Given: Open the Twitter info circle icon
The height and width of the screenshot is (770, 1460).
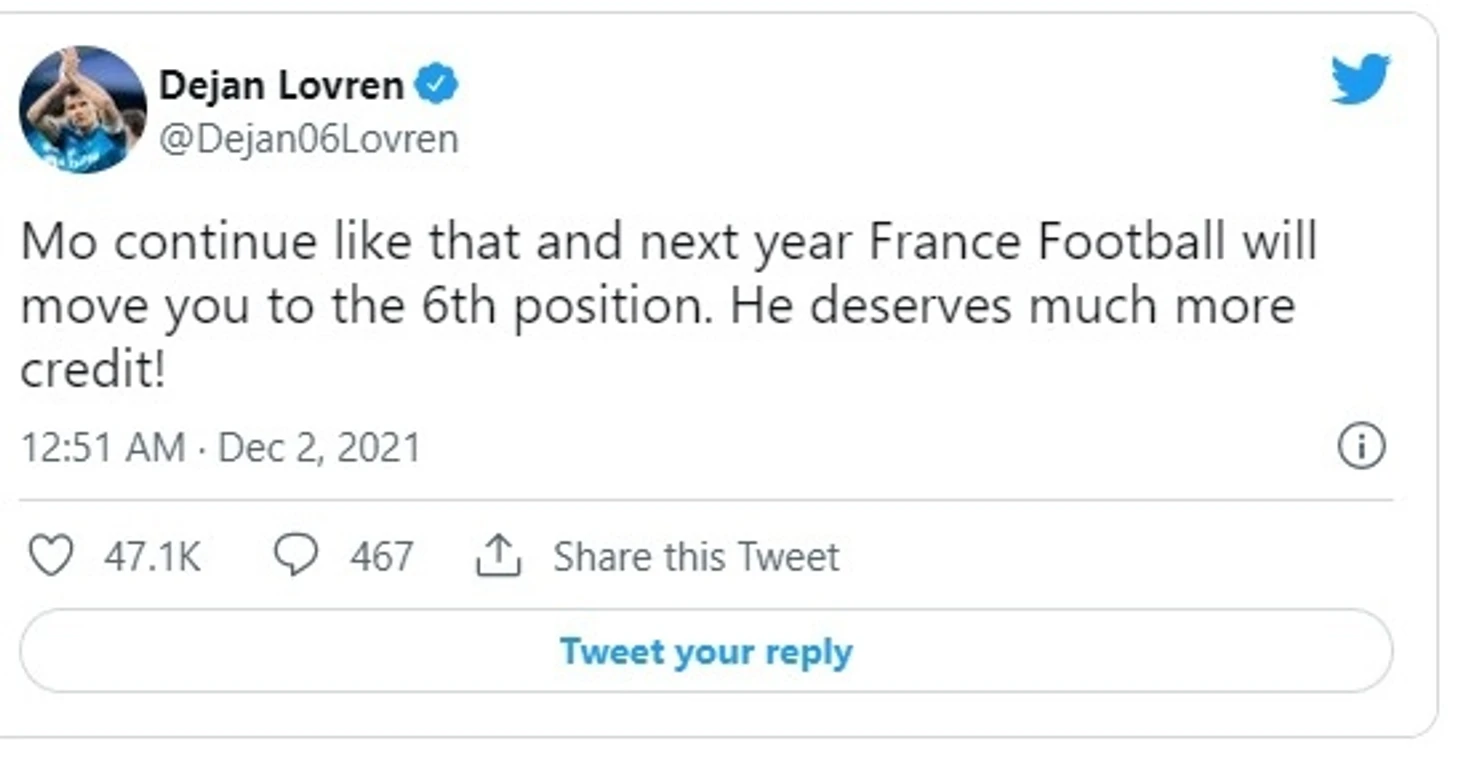Looking at the screenshot, I should pos(1361,446).
